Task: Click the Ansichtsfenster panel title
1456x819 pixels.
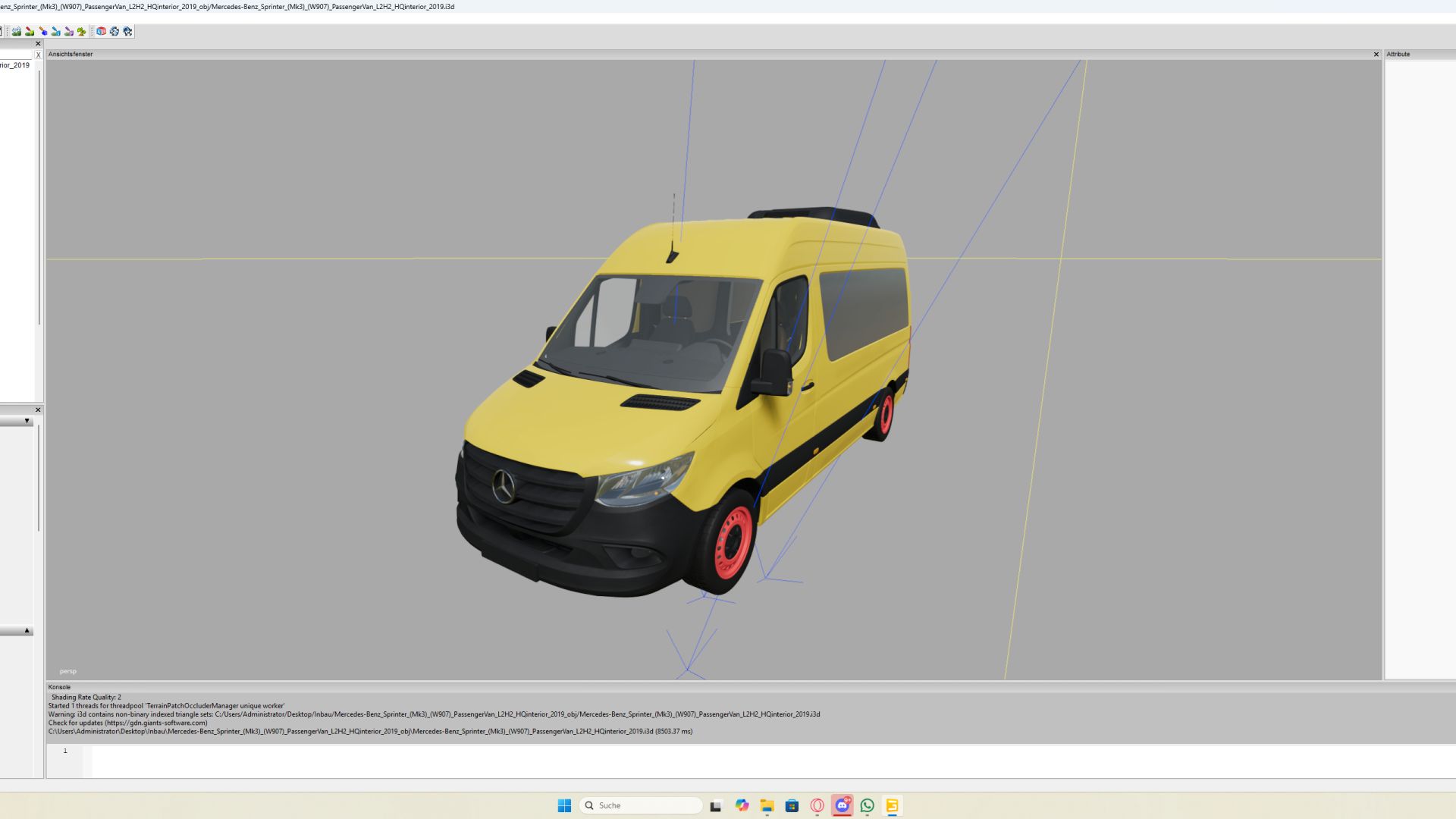Action: point(71,54)
